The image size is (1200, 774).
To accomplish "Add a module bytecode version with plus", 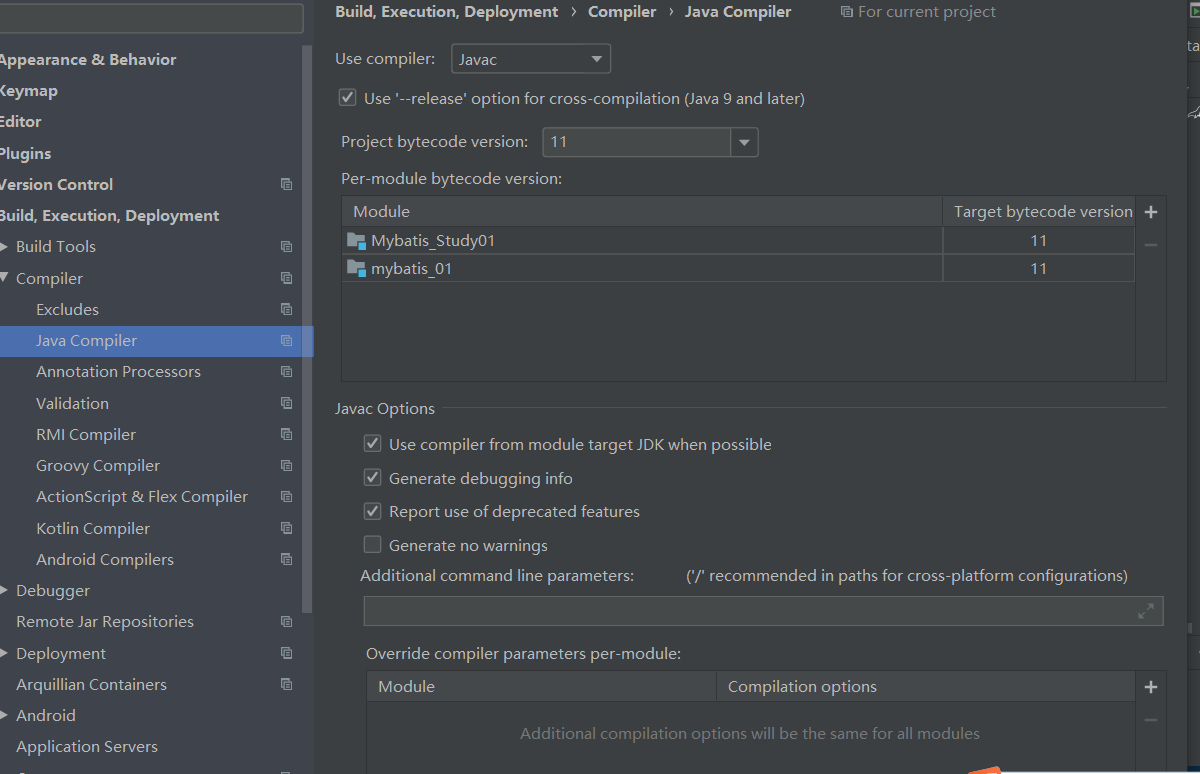I will click(1151, 212).
